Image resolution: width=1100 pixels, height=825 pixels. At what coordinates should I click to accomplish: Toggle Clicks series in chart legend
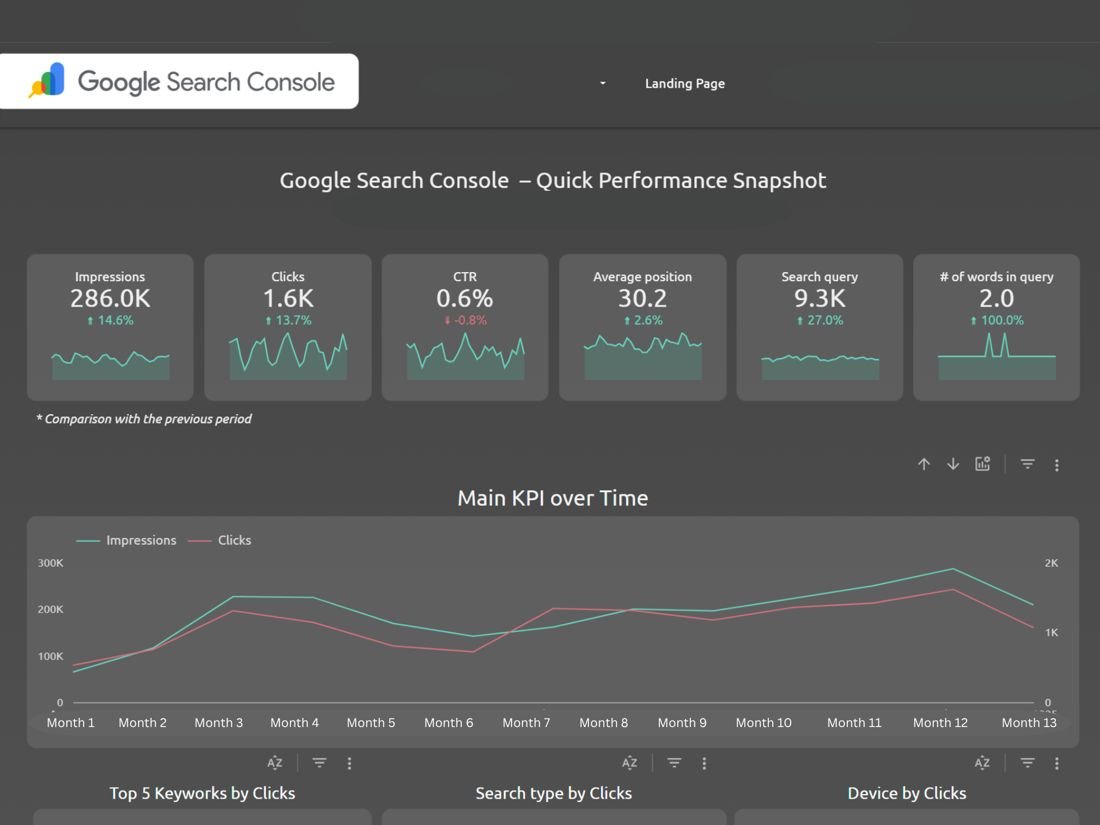(220, 540)
